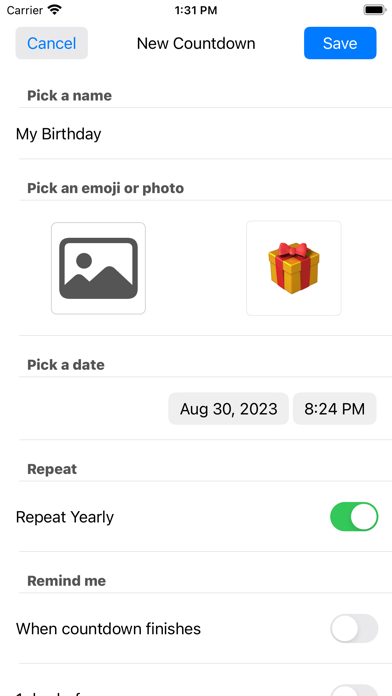Select the Pick a name header
Image resolution: width=392 pixels, height=696 pixels.
69,95
